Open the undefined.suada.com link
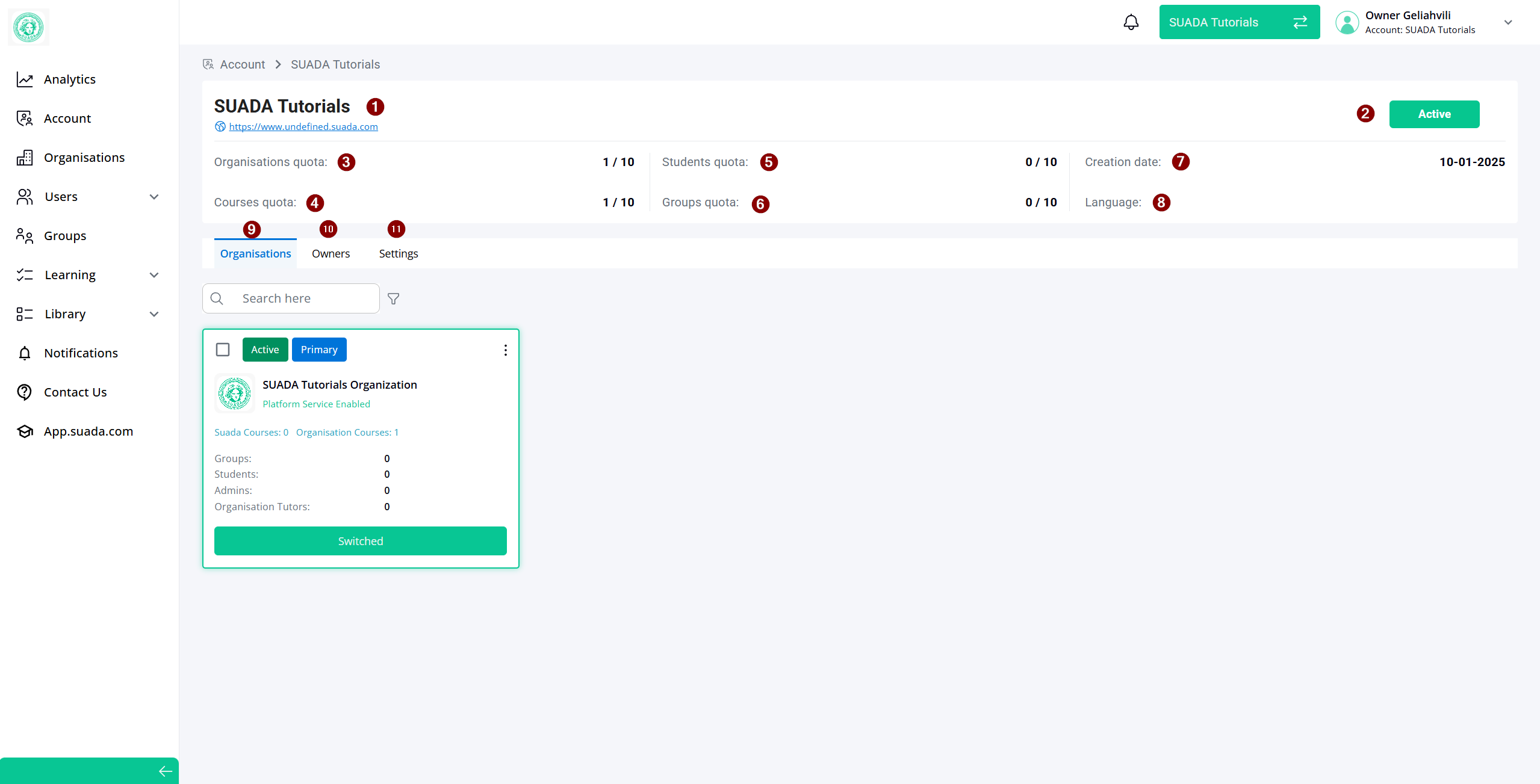The image size is (1540, 784). point(303,127)
